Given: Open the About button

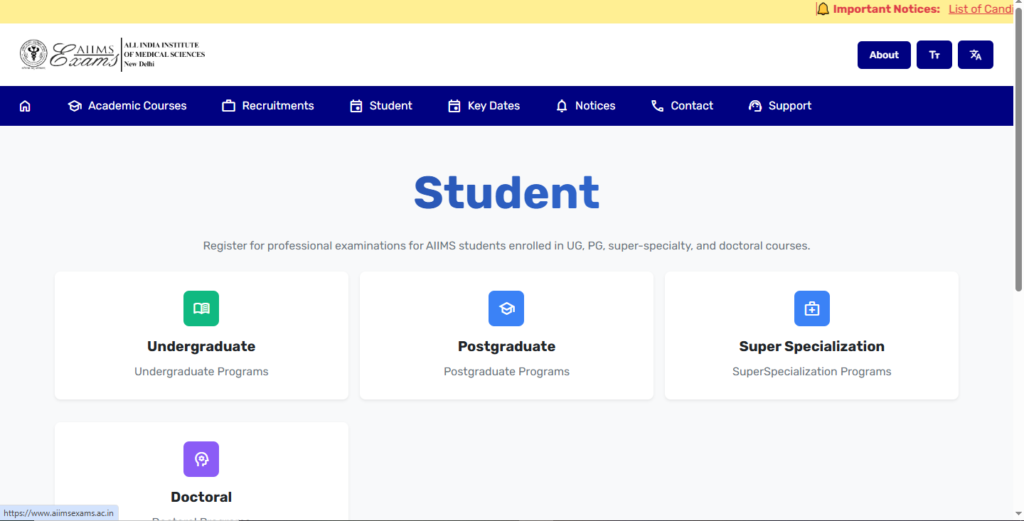Looking at the screenshot, I should (x=884, y=55).
